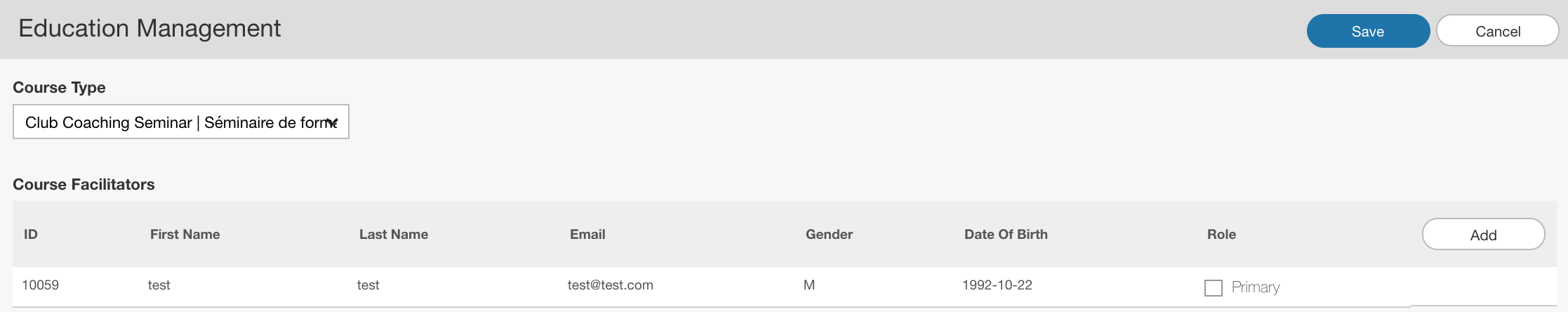Click the Date Of Birth column header
This screenshot has width=1568, height=312.
pyautogui.click(x=1005, y=235)
